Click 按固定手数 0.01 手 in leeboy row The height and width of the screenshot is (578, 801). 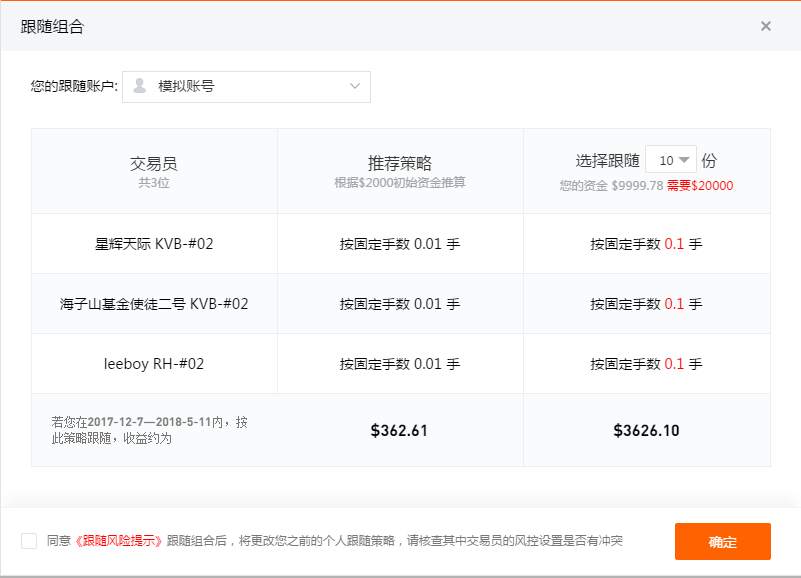click(399, 363)
